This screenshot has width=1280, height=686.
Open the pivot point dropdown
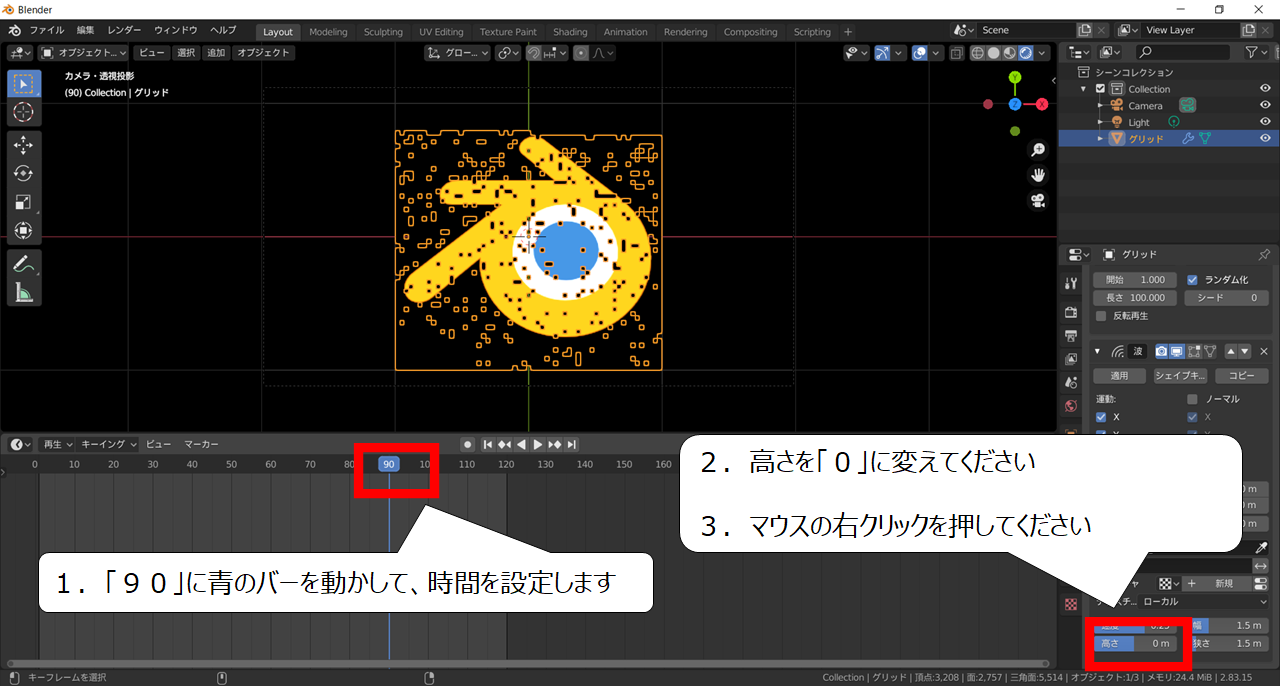click(509, 53)
